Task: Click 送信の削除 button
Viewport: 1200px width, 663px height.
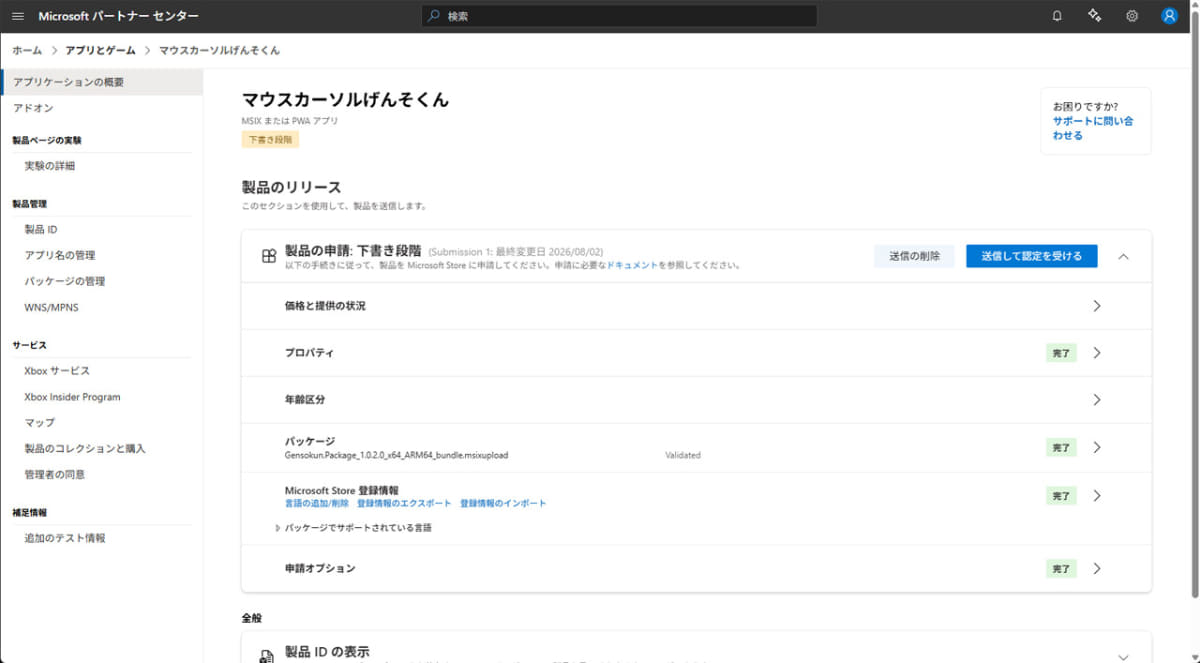Action: [914, 256]
